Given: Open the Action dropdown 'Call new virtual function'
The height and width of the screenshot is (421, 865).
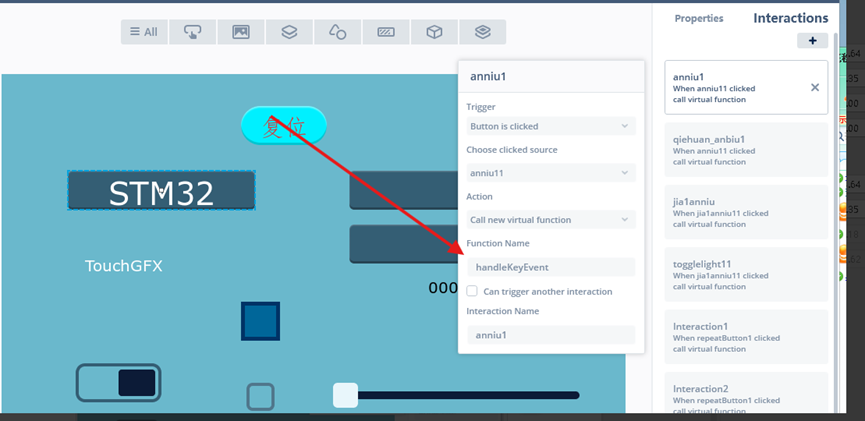Looking at the screenshot, I should point(551,220).
